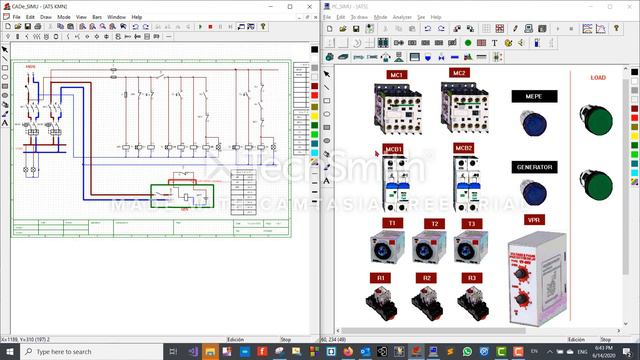Click the red VPR label in PC_SIMU
Screen dimensions: 640x360
coord(534,220)
